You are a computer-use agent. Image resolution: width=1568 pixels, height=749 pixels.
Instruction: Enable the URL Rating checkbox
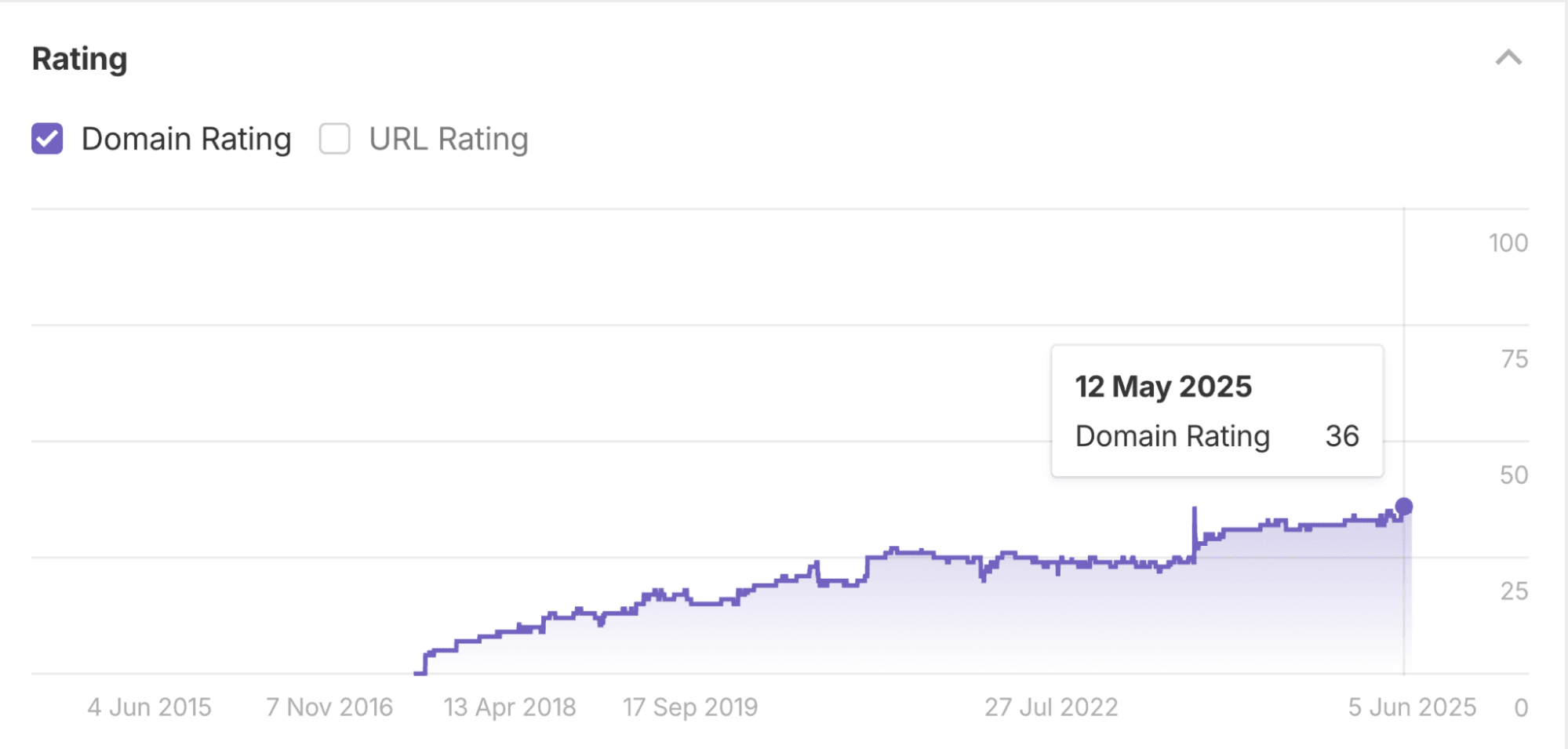[x=333, y=139]
